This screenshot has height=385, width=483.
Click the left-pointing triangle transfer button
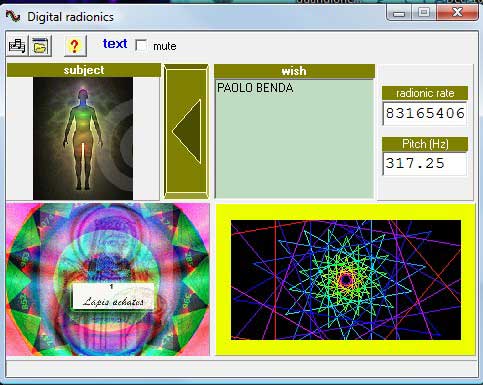tap(186, 131)
